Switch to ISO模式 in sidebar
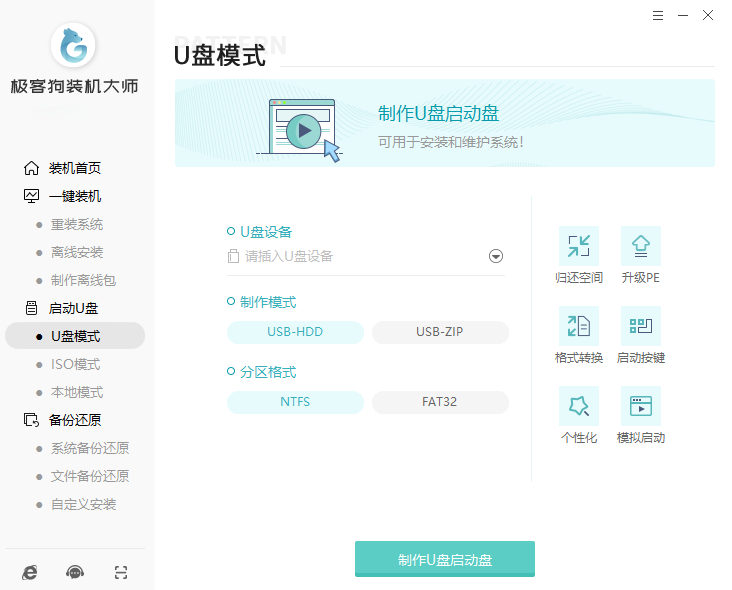The width and height of the screenshot is (732, 590). click(75, 364)
